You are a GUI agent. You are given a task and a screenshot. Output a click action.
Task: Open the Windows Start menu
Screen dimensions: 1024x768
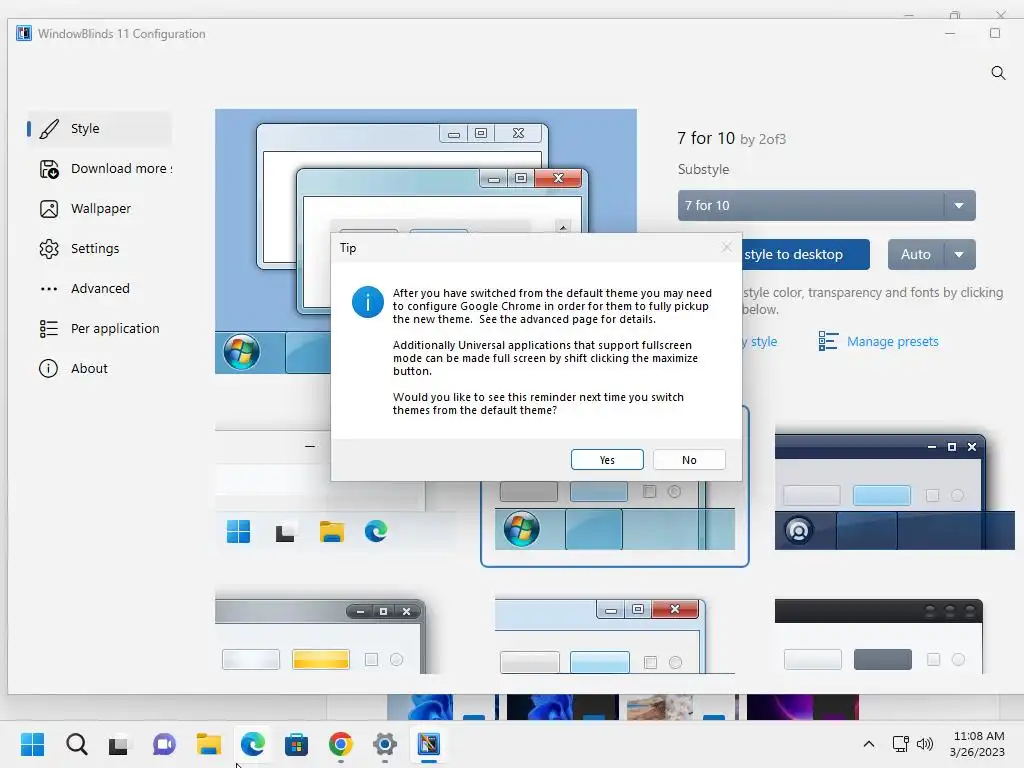click(33, 744)
